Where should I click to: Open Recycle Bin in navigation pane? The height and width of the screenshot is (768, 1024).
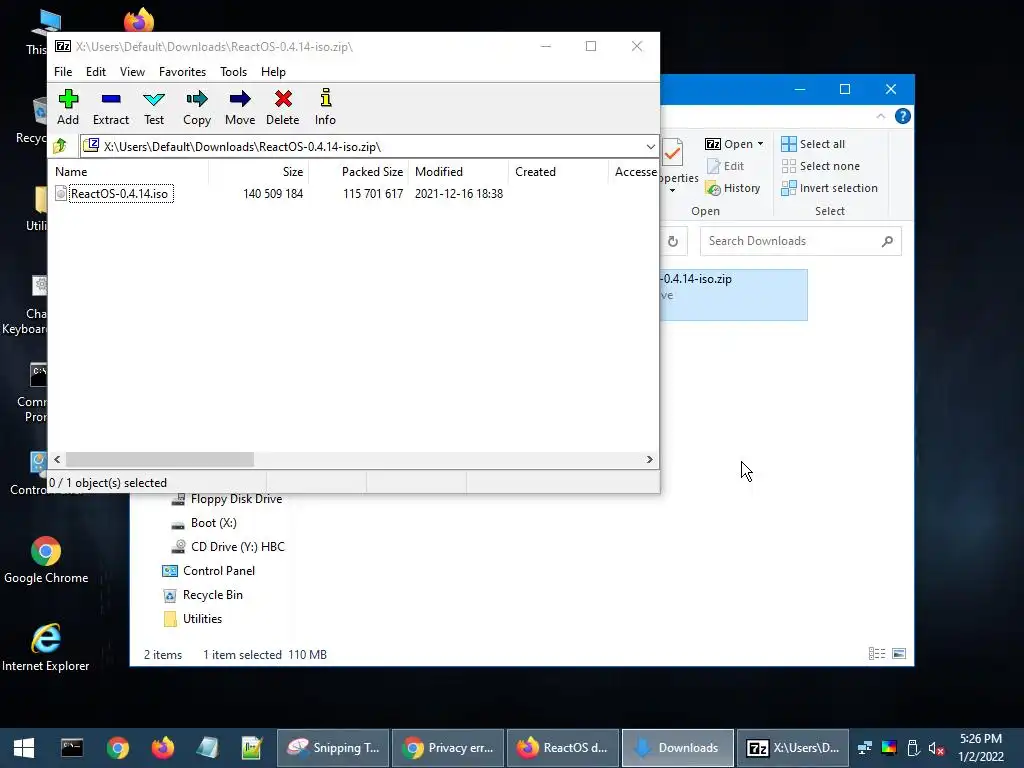point(202,595)
